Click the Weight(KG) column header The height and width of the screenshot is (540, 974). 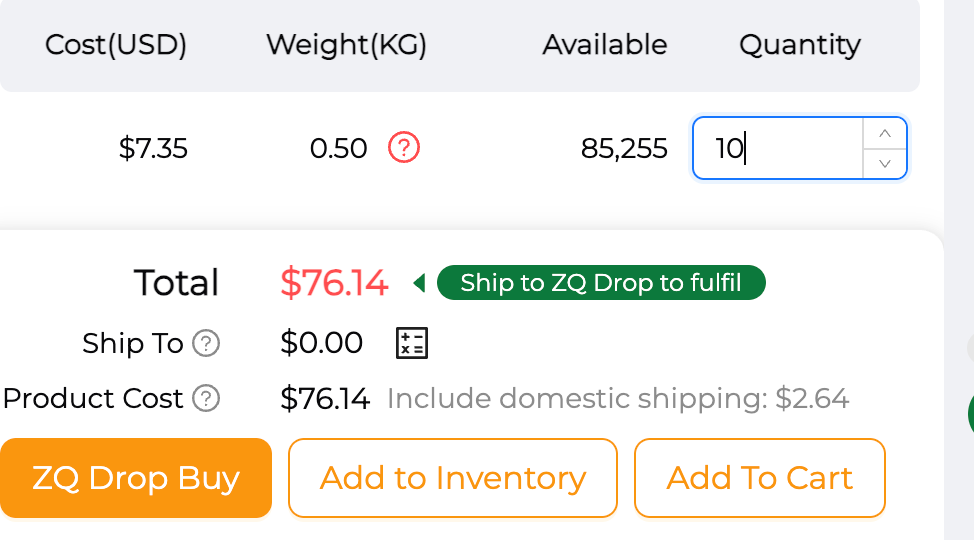click(x=346, y=45)
